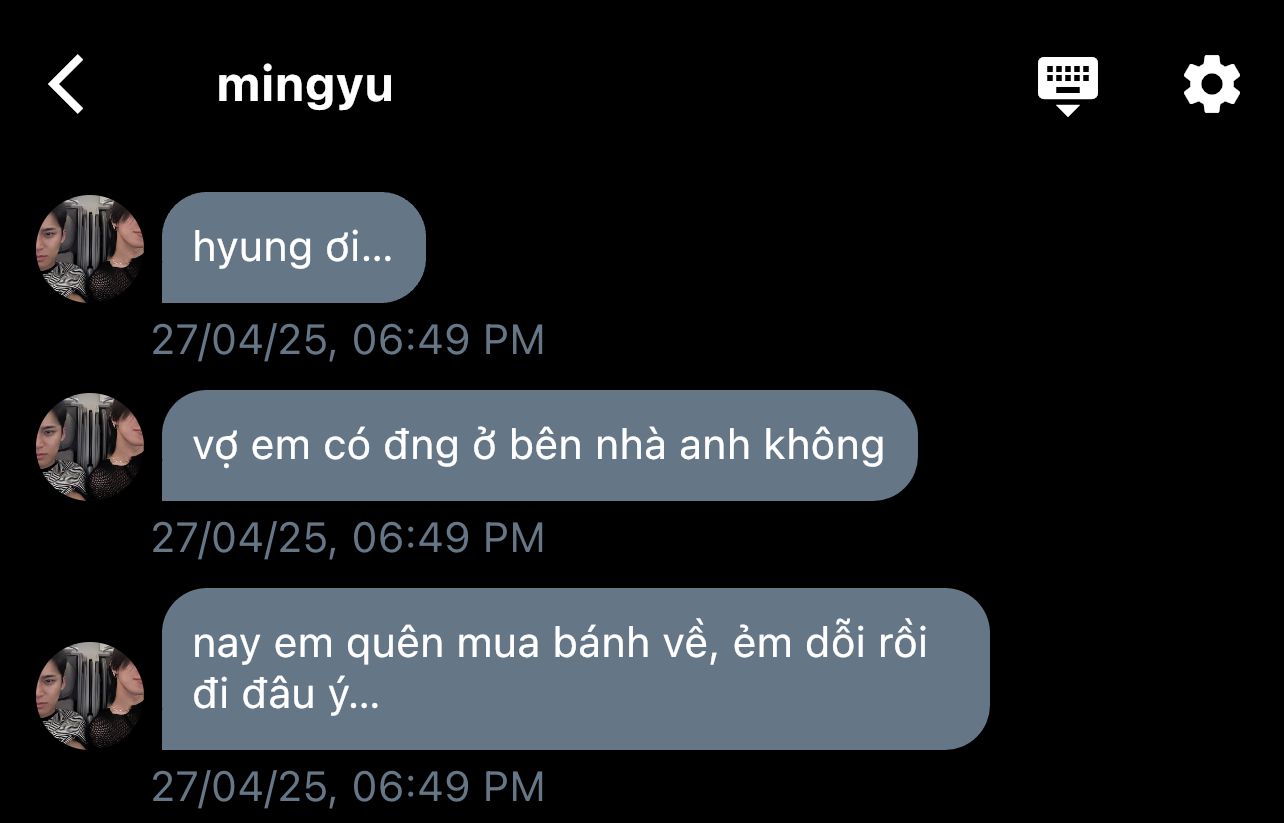1284x823 pixels.
Task: Click timestamp under "hyung ơi..." message
Action: 348,340
